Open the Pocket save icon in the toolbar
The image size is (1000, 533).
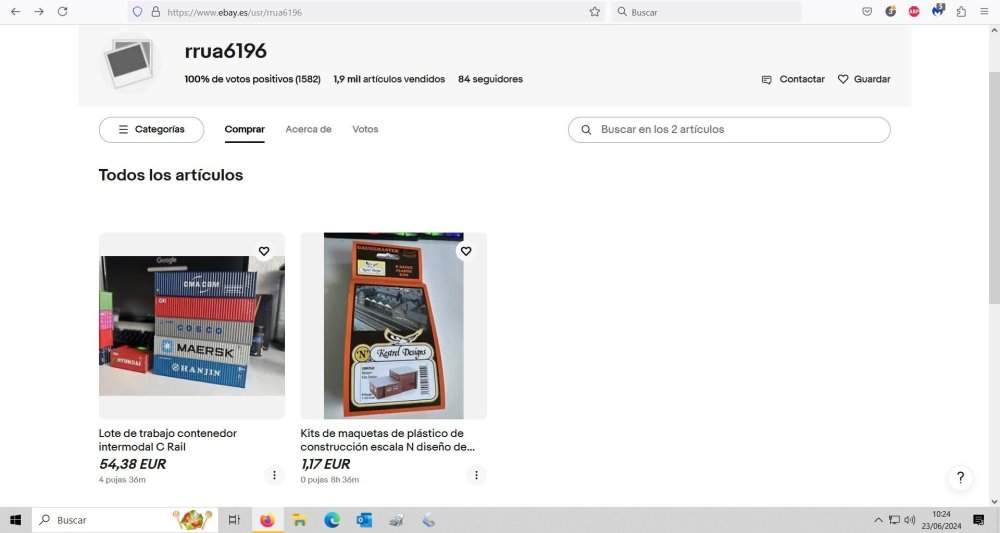867,11
